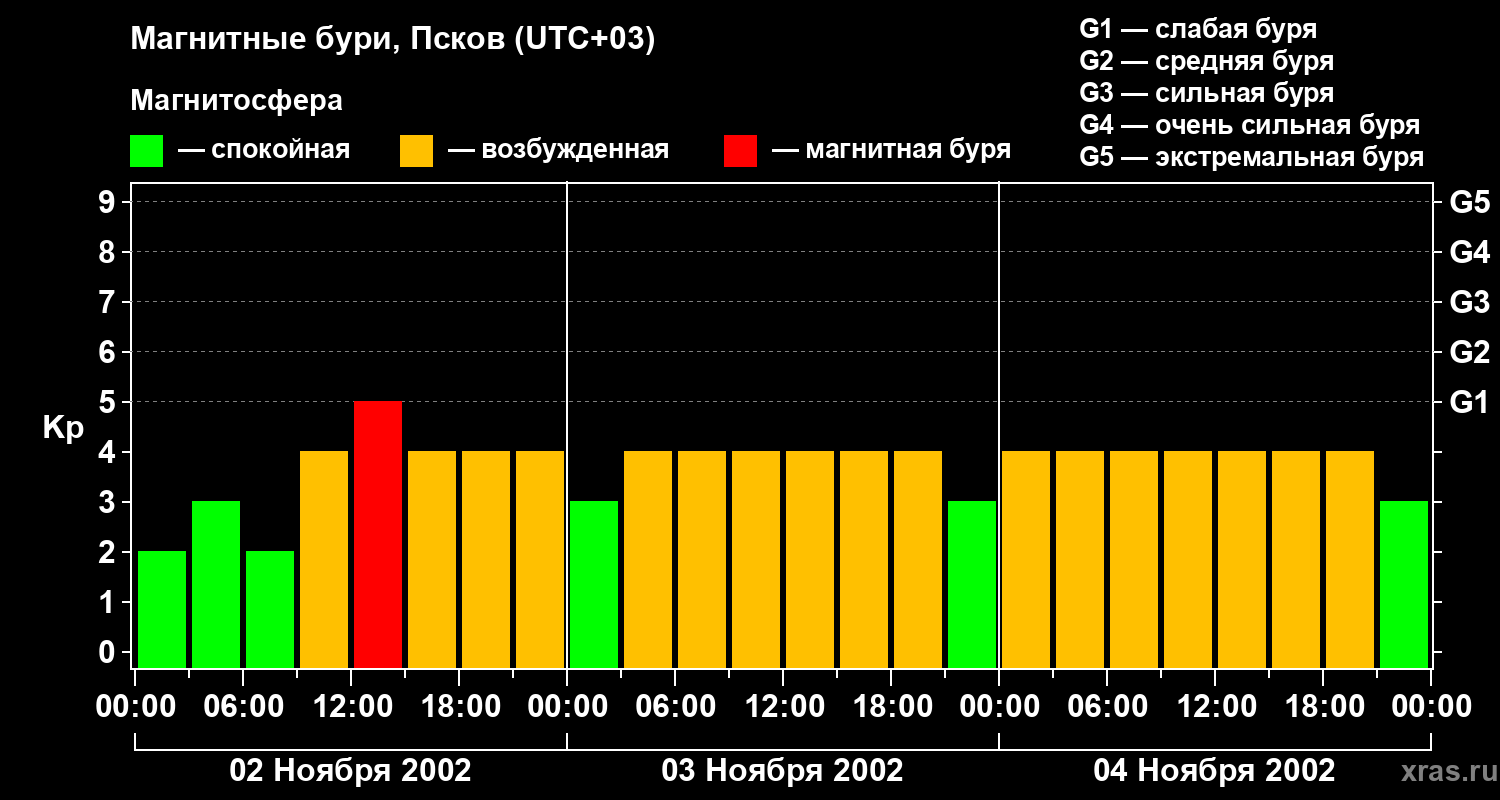1500x800 pixels.
Task: Click the '06:00' time label above 02 Ноября
Action: click(243, 706)
